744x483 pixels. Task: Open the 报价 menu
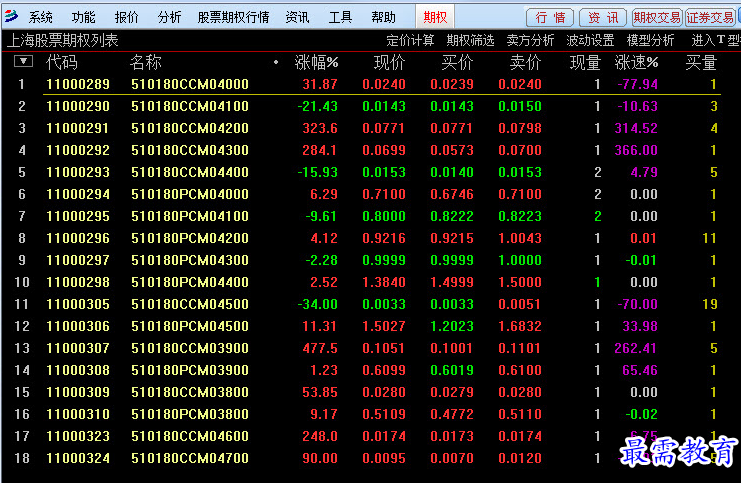click(x=127, y=18)
